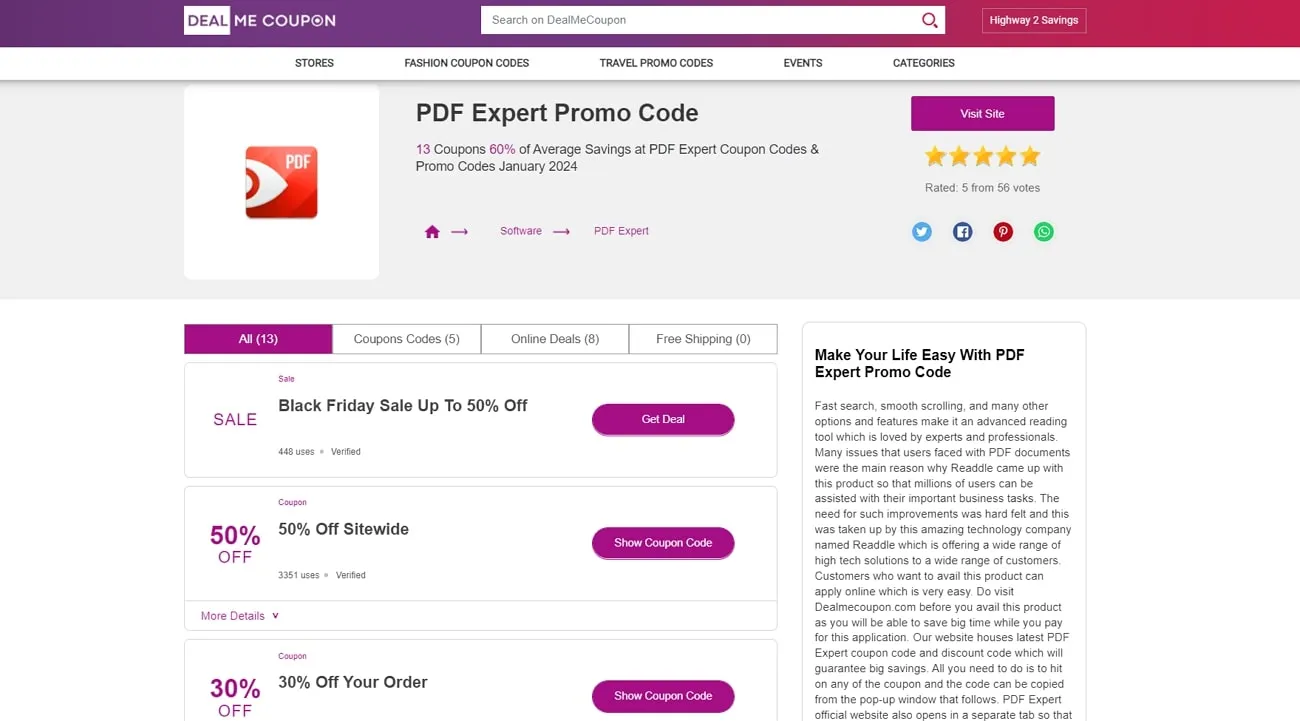Viewport: 1300px width, 721px height.
Task: Open the homepage via the DealMeCoupon logo
Action: point(259,19)
